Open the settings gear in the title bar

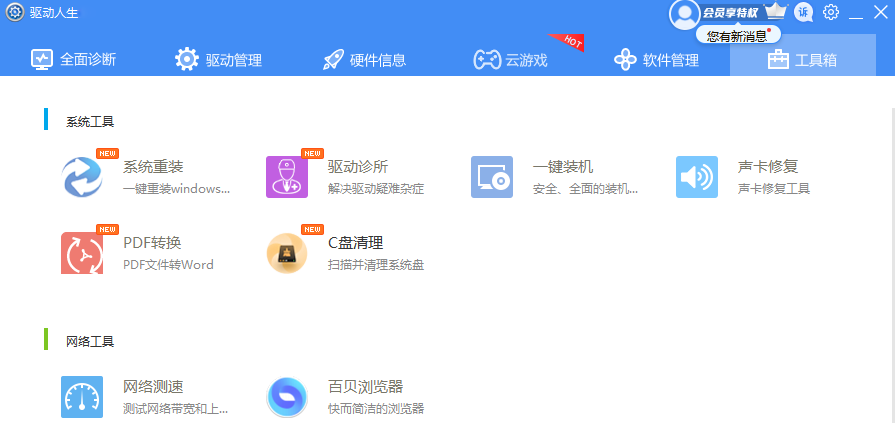(x=831, y=12)
